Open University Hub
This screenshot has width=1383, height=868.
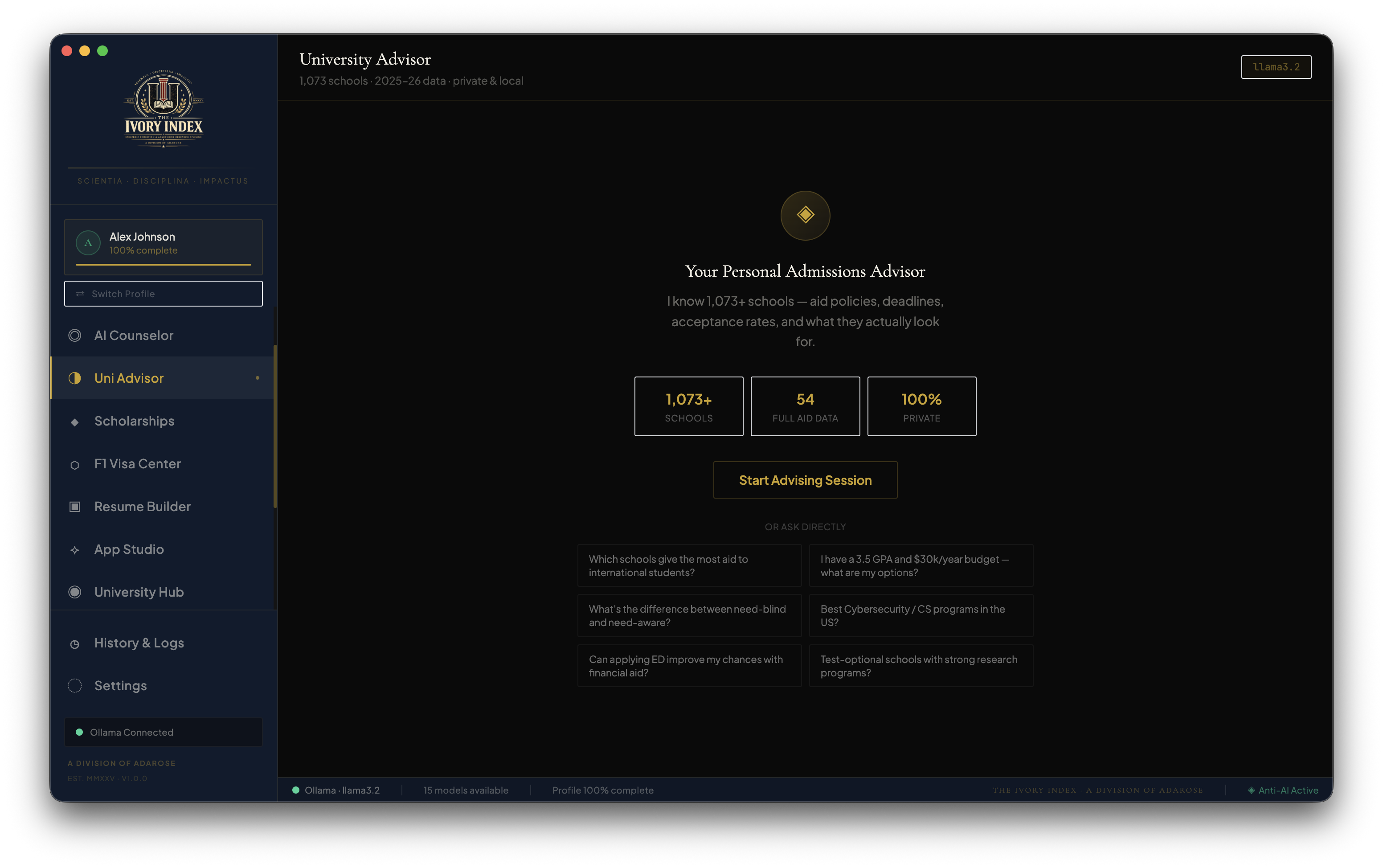[x=162, y=592]
